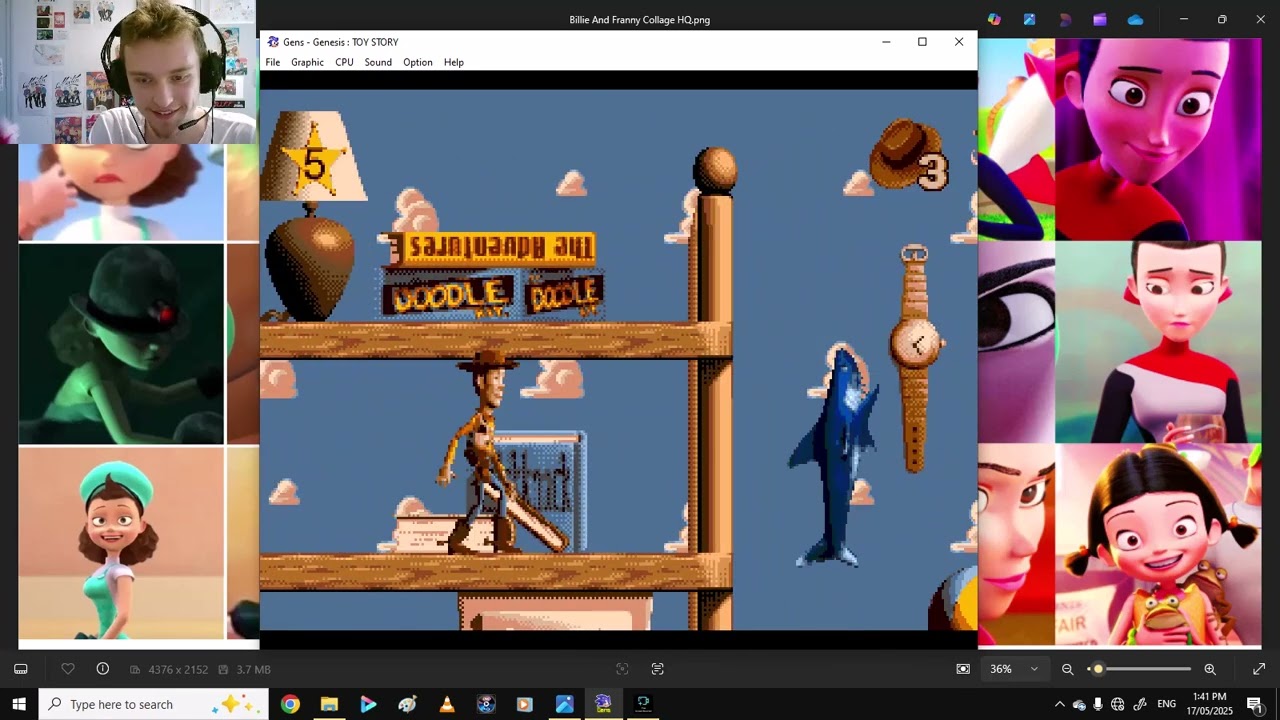Open the Sound menu in Gens
Viewport: 1280px width, 720px height.
[378, 62]
